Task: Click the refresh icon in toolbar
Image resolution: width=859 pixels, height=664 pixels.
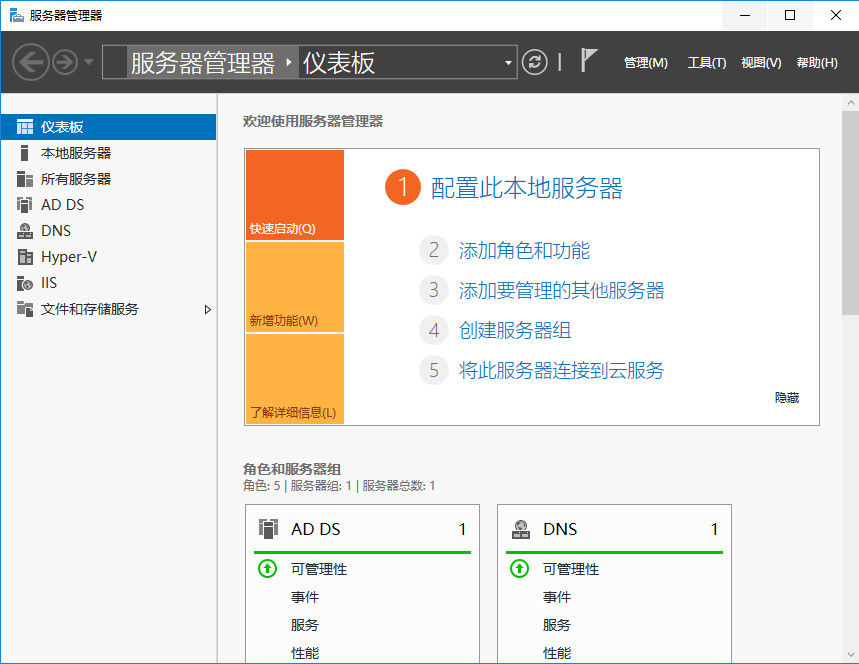Action: 534,62
